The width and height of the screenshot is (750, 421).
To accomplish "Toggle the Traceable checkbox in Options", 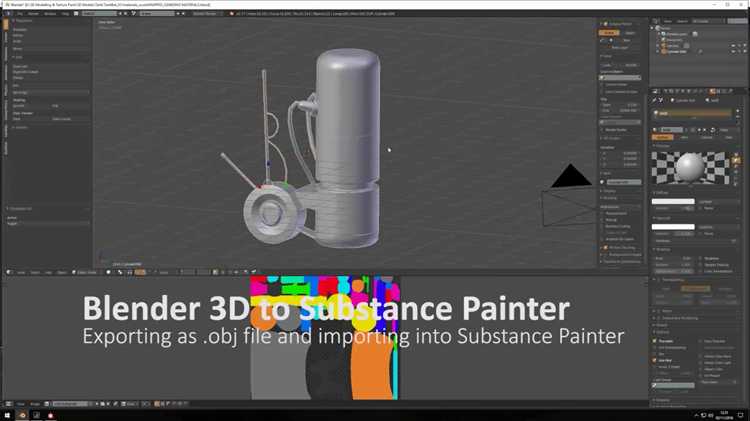I will (x=655, y=341).
